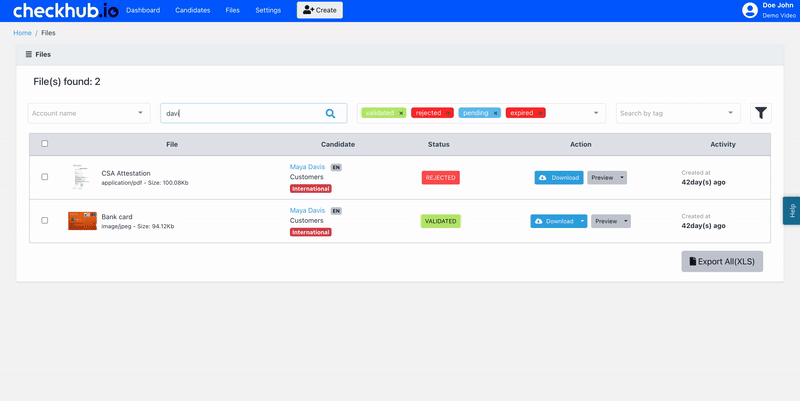The image size is (800, 401).
Task: Click the Export All(XLS) button
Action: click(722, 261)
